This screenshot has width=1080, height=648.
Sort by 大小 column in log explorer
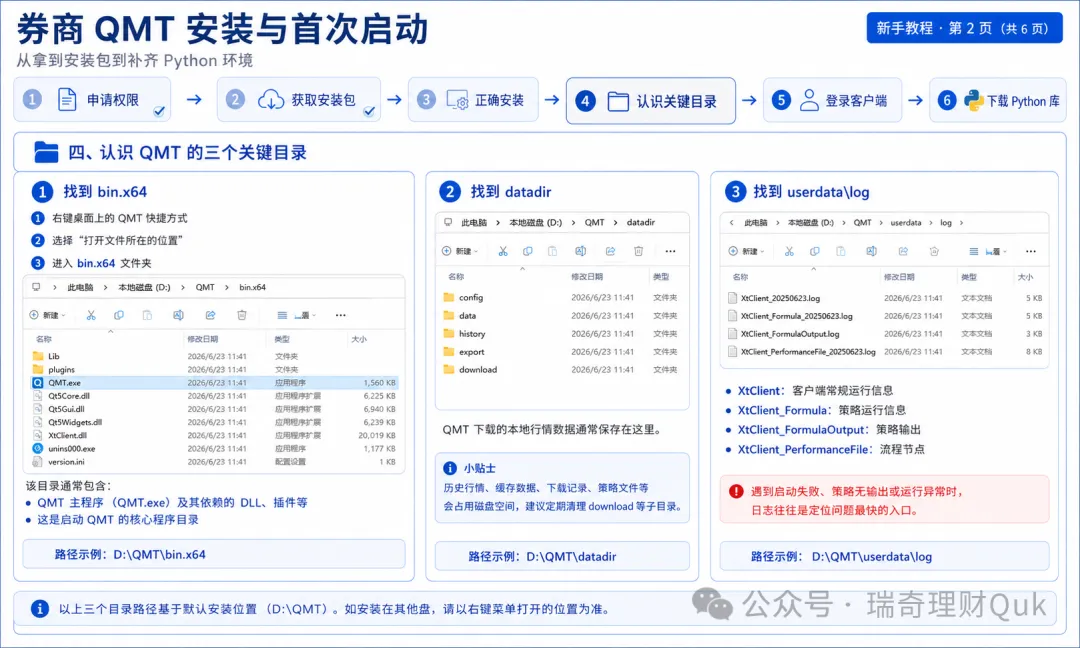coord(1025,277)
